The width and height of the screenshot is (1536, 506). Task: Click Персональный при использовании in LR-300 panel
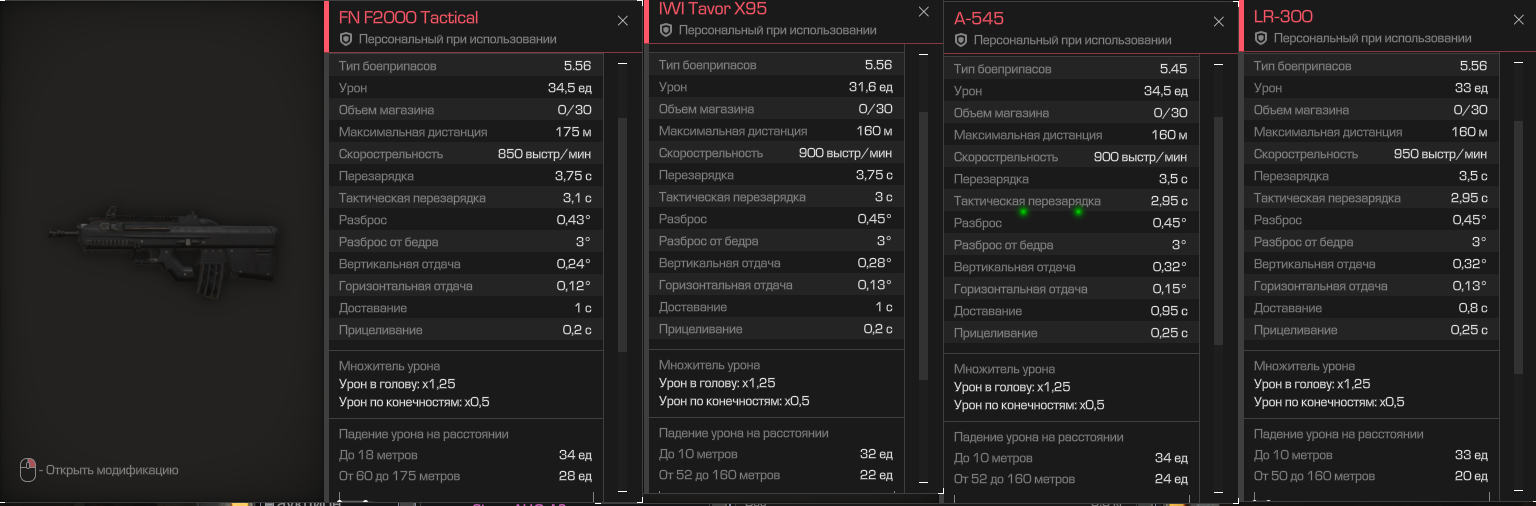coord(1373,38)
